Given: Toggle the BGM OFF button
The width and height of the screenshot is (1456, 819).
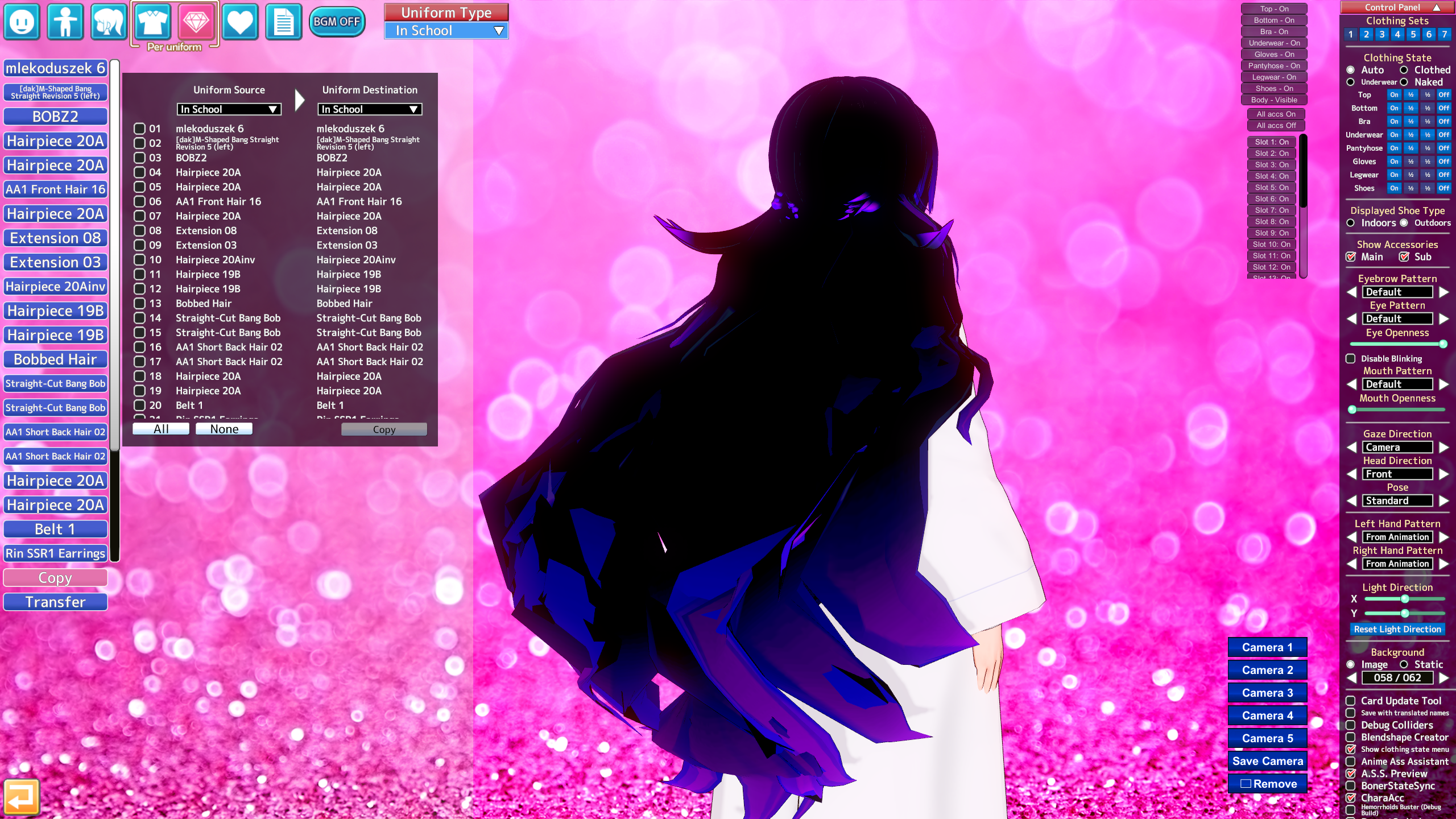Looking at the screenshot, I should click(337, 22).
